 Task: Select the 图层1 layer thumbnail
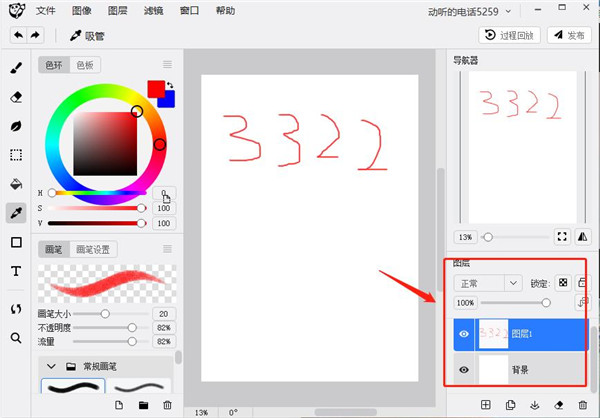[493, 334]
